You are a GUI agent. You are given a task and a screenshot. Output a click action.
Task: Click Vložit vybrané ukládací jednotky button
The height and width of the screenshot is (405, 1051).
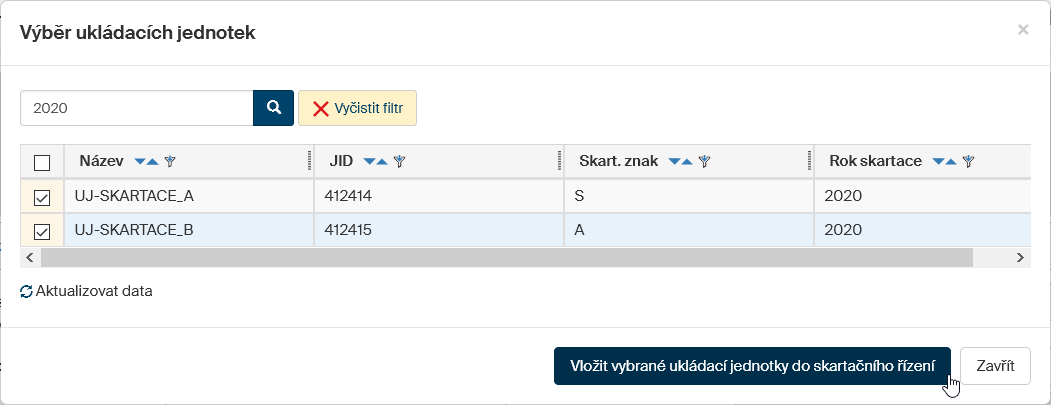[751, 366]
